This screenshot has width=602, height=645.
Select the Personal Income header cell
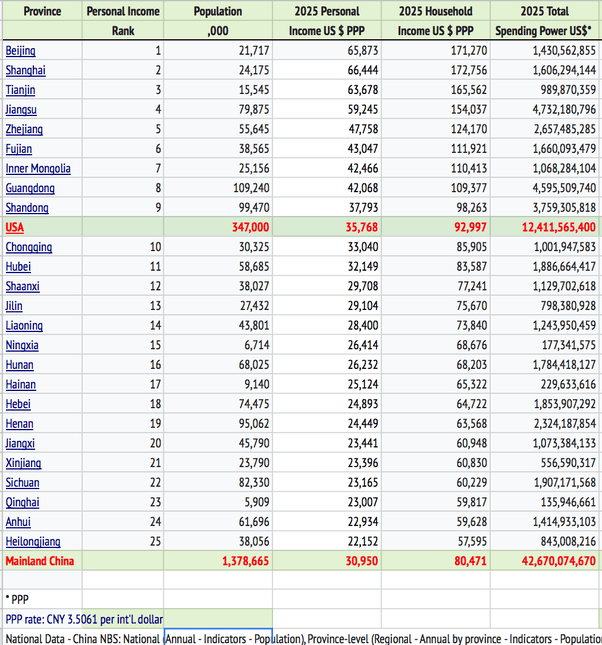click(123, 11)
